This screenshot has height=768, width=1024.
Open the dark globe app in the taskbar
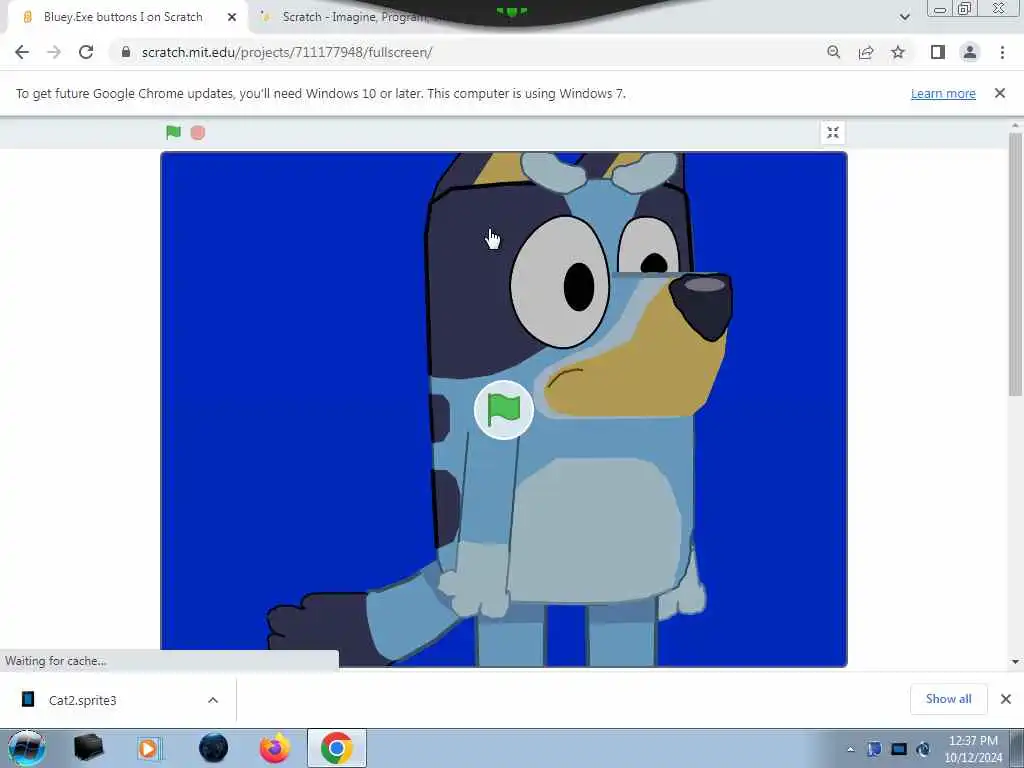214,748
